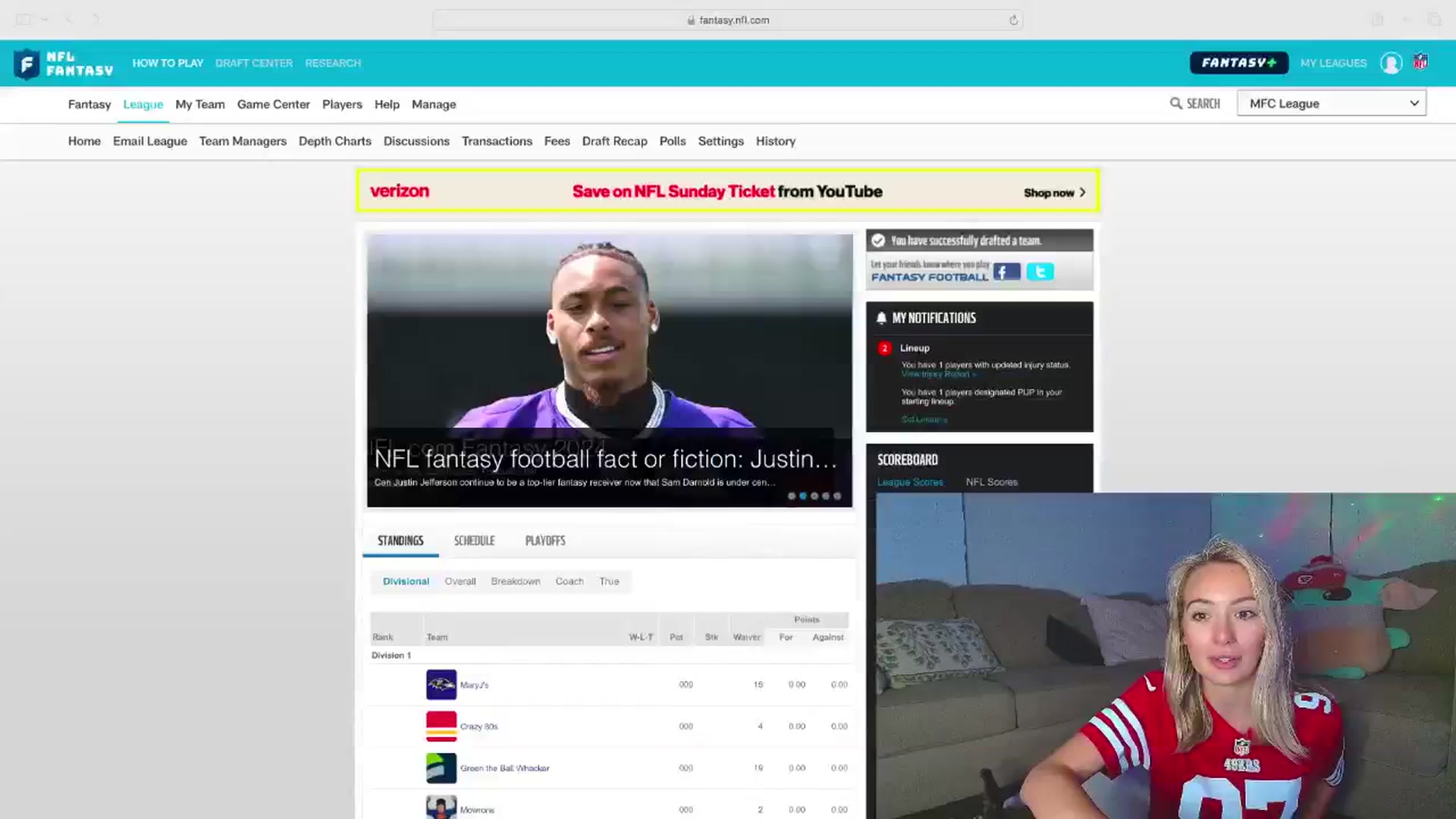Select the Fantasy nav tab
The width and height of the screenshot is (1456, 819).
pyautogui.click(x=89, y=105)
